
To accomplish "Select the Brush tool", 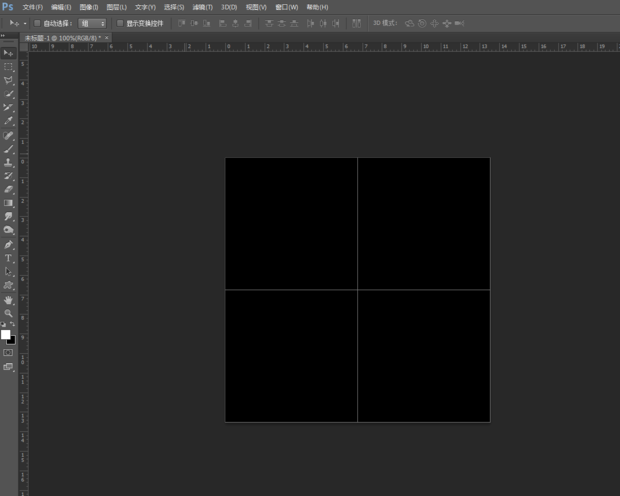I will tap(8, 148).
